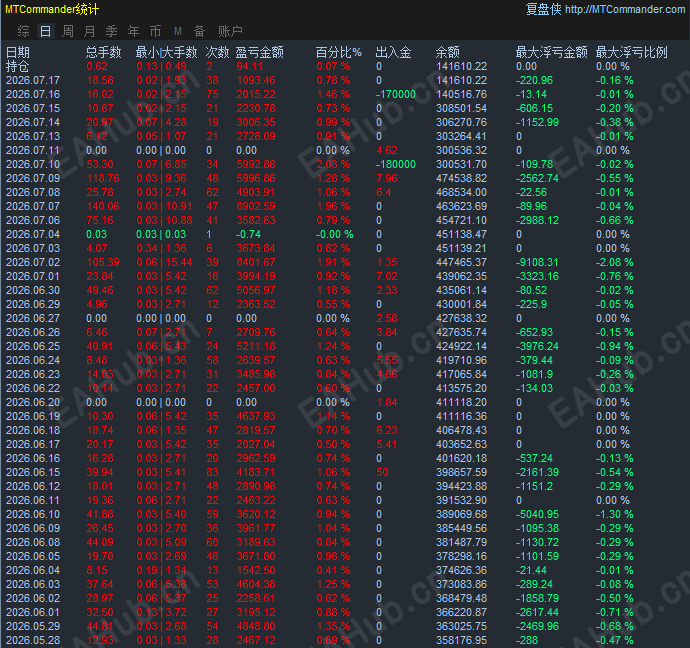The height and width of the screenshot is (648, 690).
Task: Click floating loss -2988.12 on 2026.07.06
Action: [537, 220]
